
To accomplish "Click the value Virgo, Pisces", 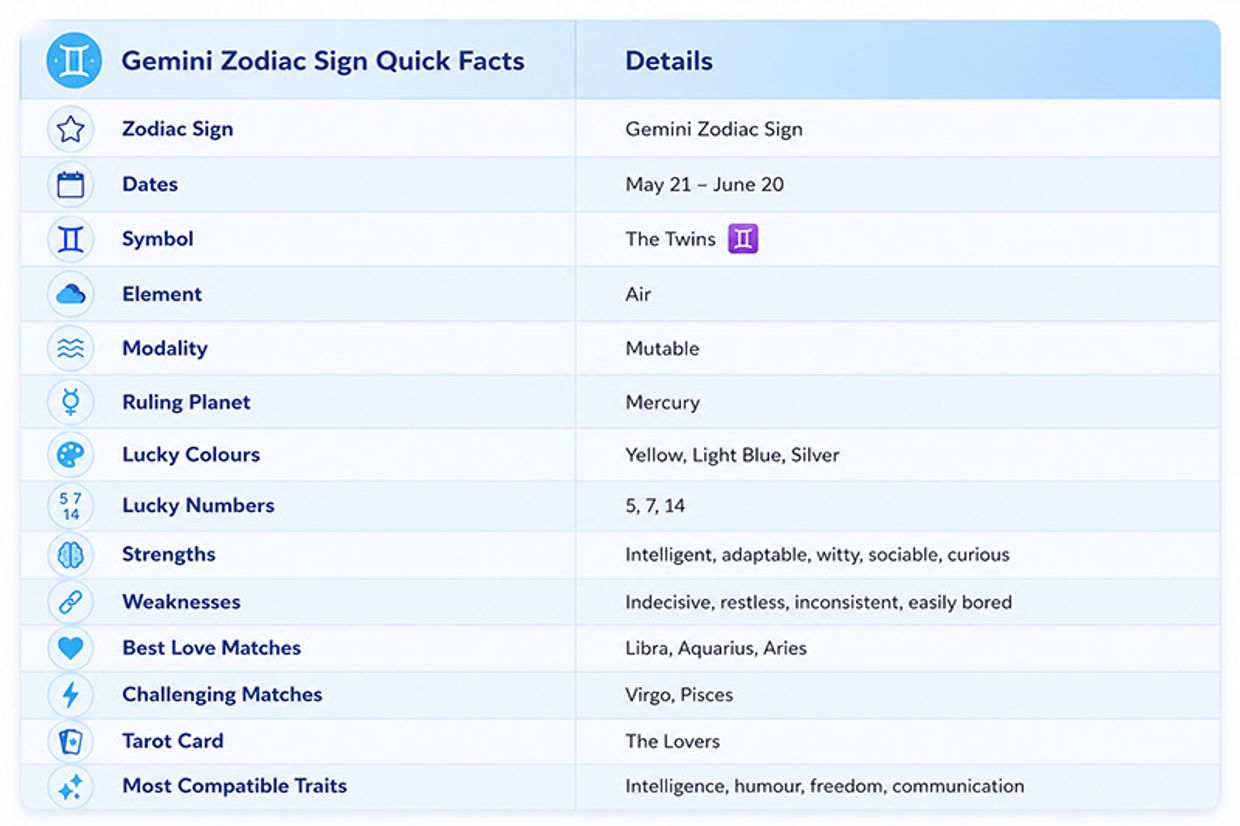I will click(x=679, y=694).
